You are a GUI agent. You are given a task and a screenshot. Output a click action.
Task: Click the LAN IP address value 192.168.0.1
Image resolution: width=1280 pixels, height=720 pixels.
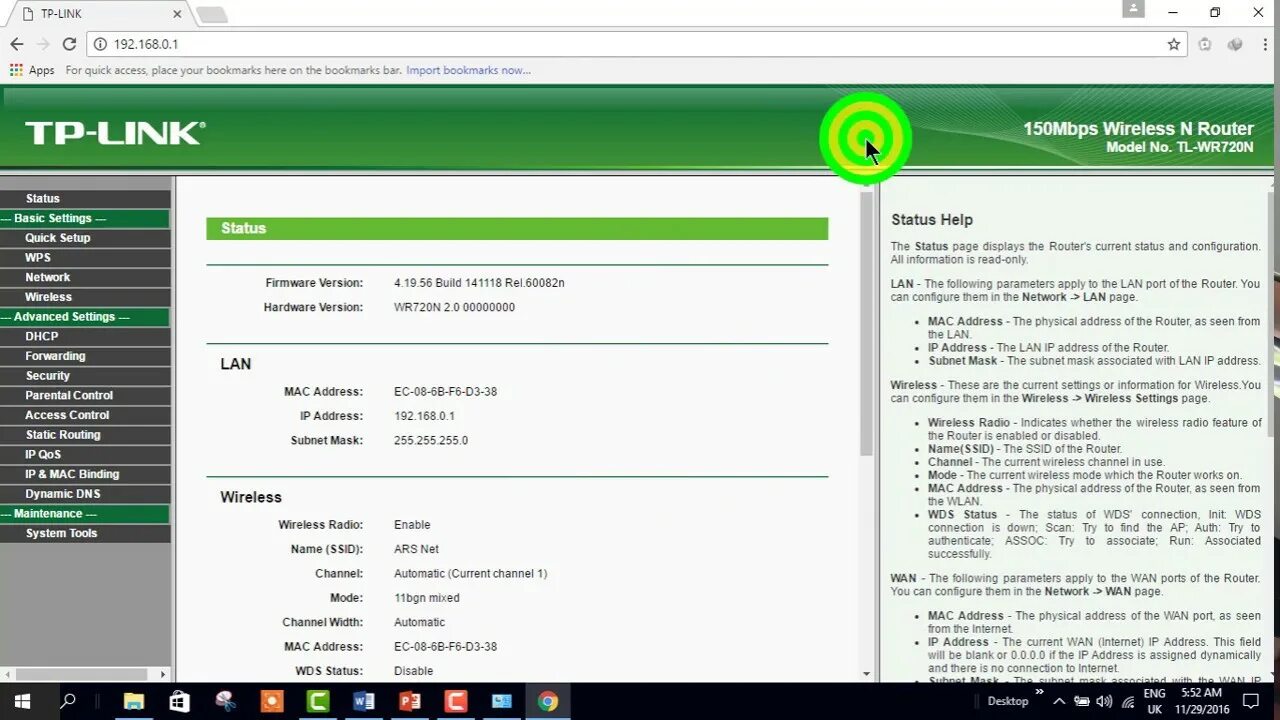coord(424,416)
